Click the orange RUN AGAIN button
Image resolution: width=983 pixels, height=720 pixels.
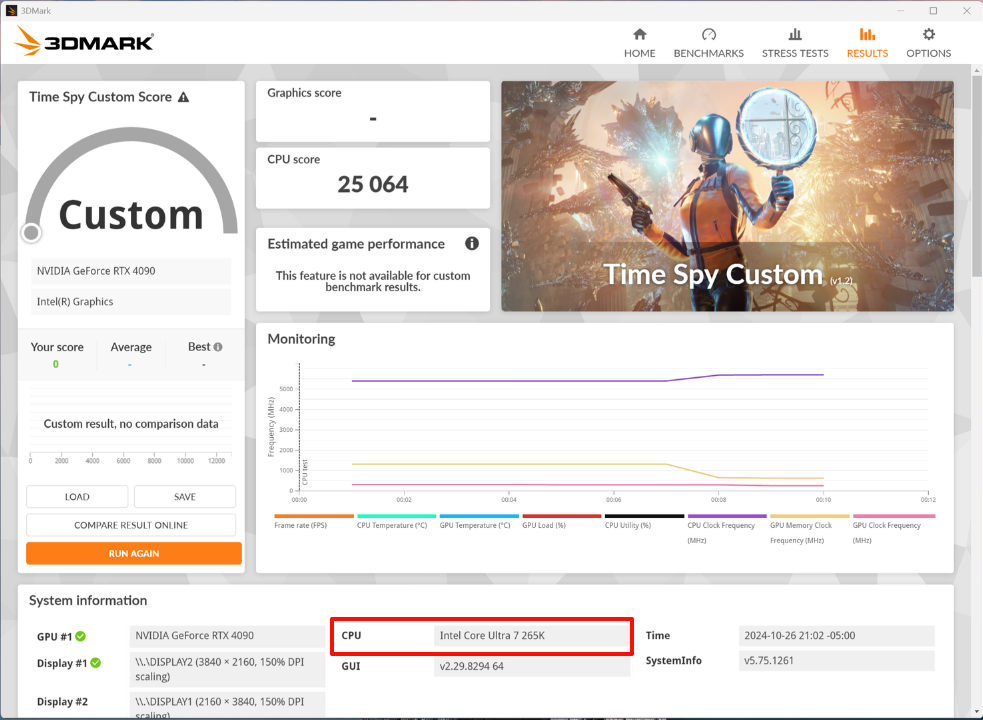pos(134,553)
